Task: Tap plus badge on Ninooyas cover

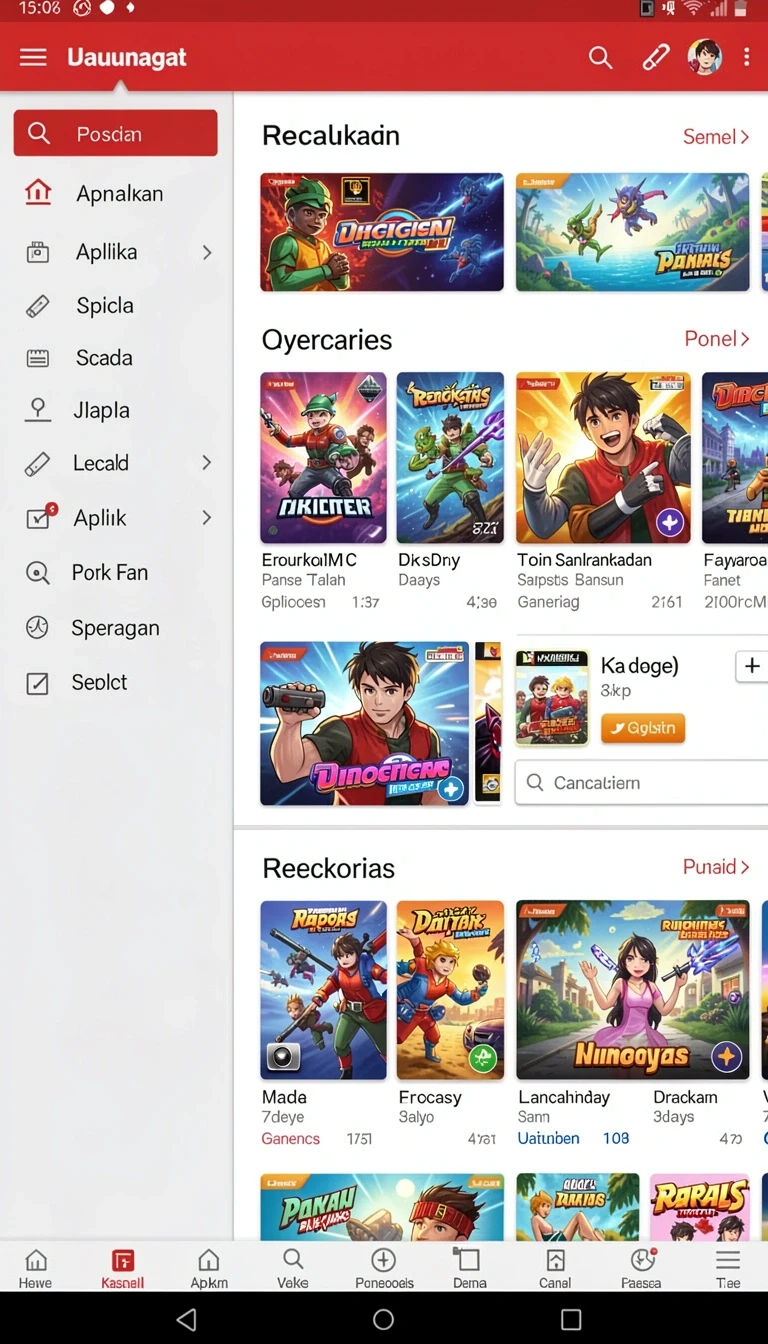Action: coord(726,1056)
